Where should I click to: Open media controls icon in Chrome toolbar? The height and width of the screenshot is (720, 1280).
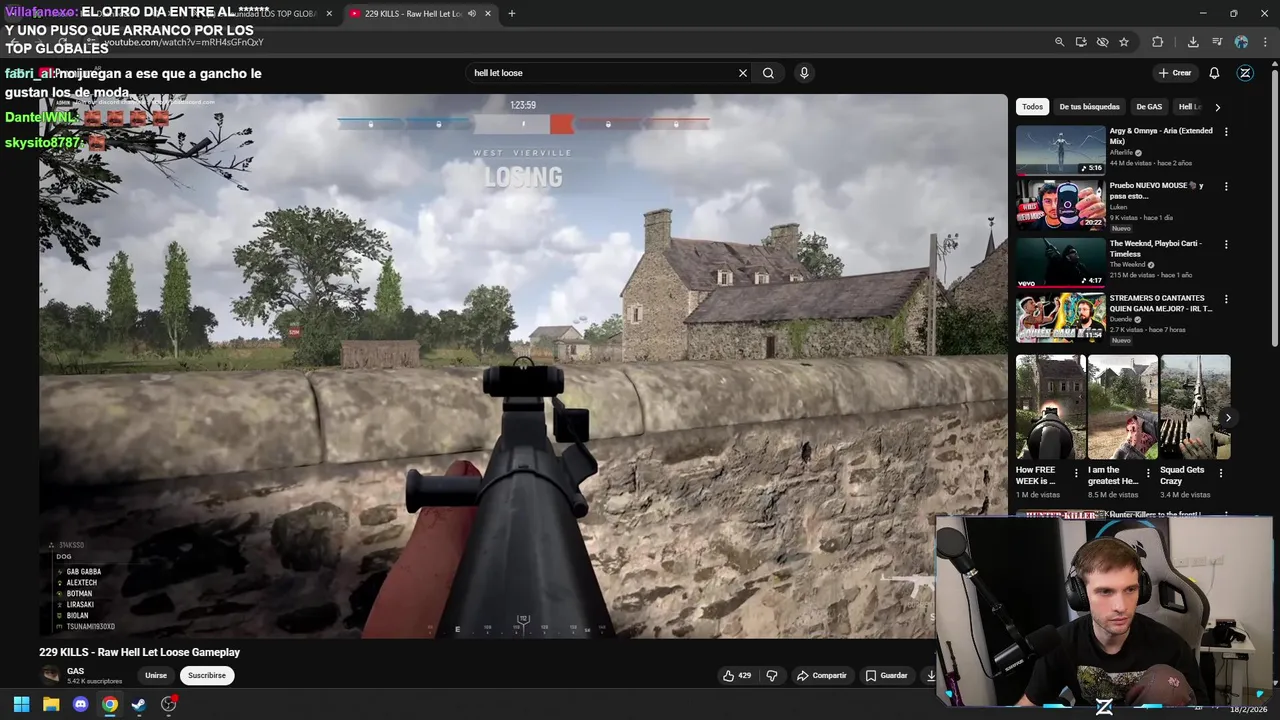(1217, 42)
